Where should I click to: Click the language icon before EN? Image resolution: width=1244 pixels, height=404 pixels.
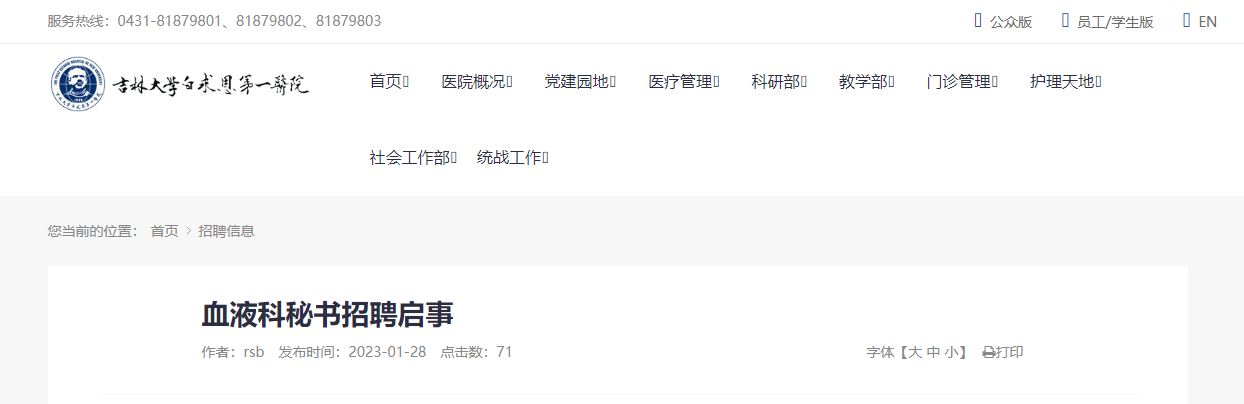click(x=1186, y=20)
